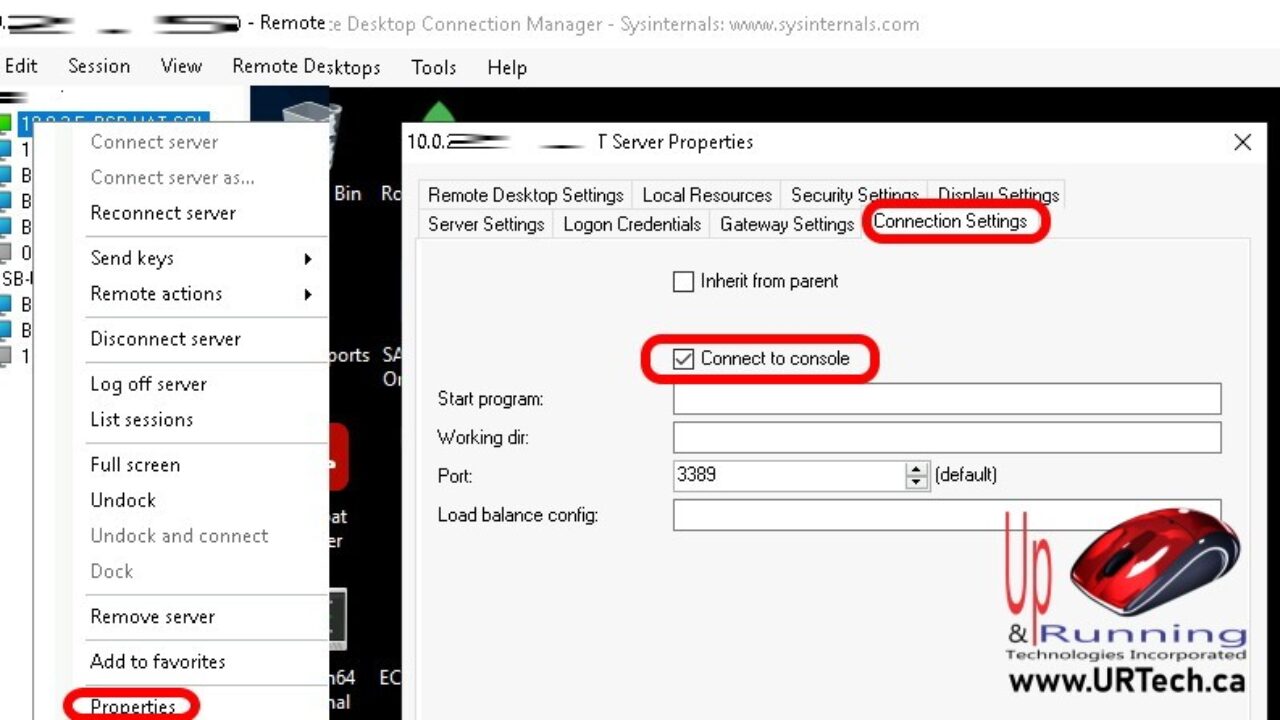Screen dimensions: 1280x720
Task: Open the Session menu in menu bar
Action: pyautogui.click(x=98, y=67)
